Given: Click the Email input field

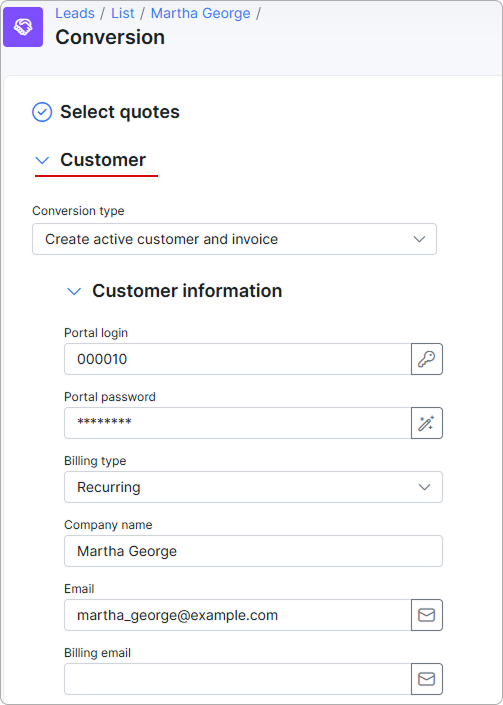Looking at the screenshot, I should 238,615.
